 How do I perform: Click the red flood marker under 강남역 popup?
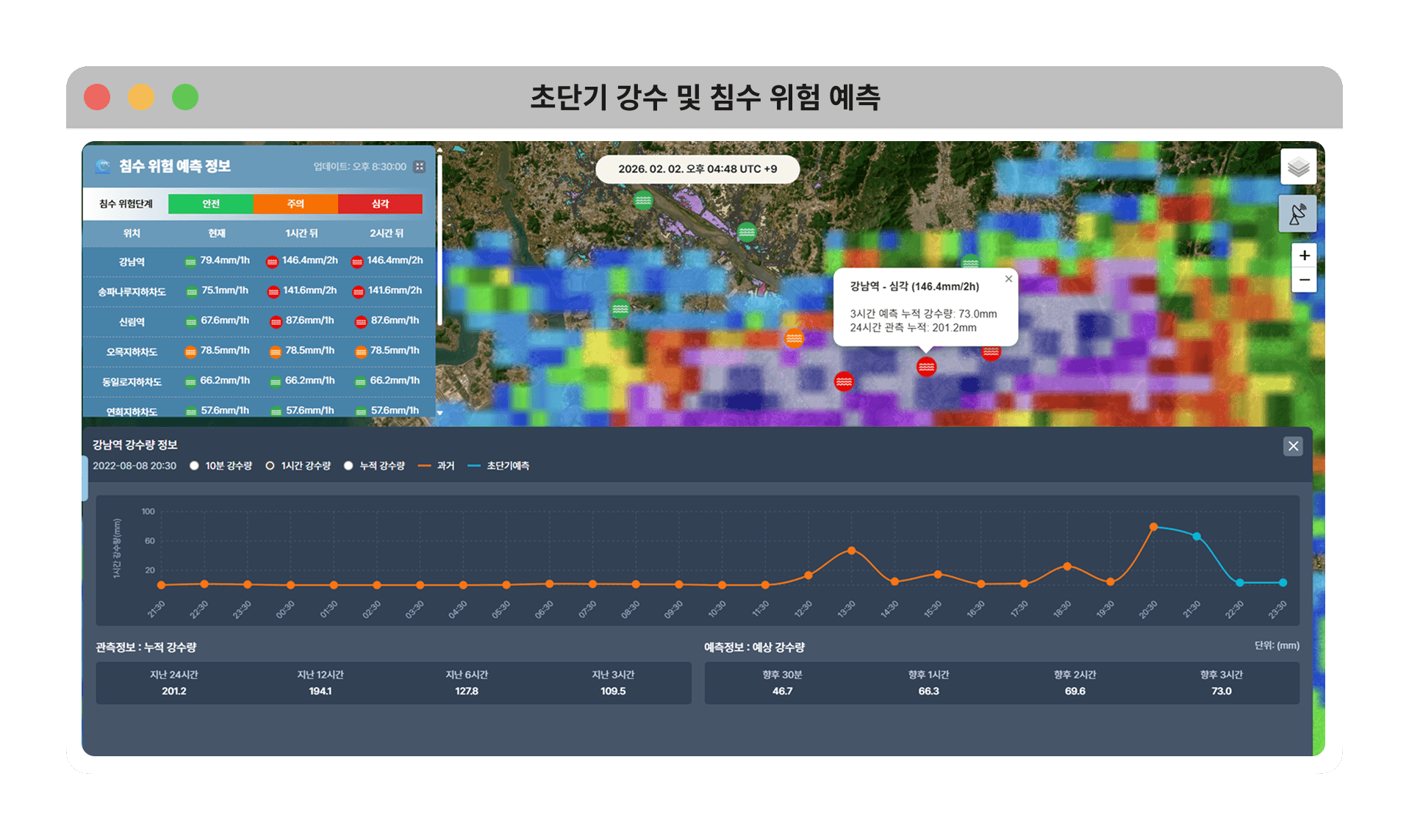pos(926,366)
